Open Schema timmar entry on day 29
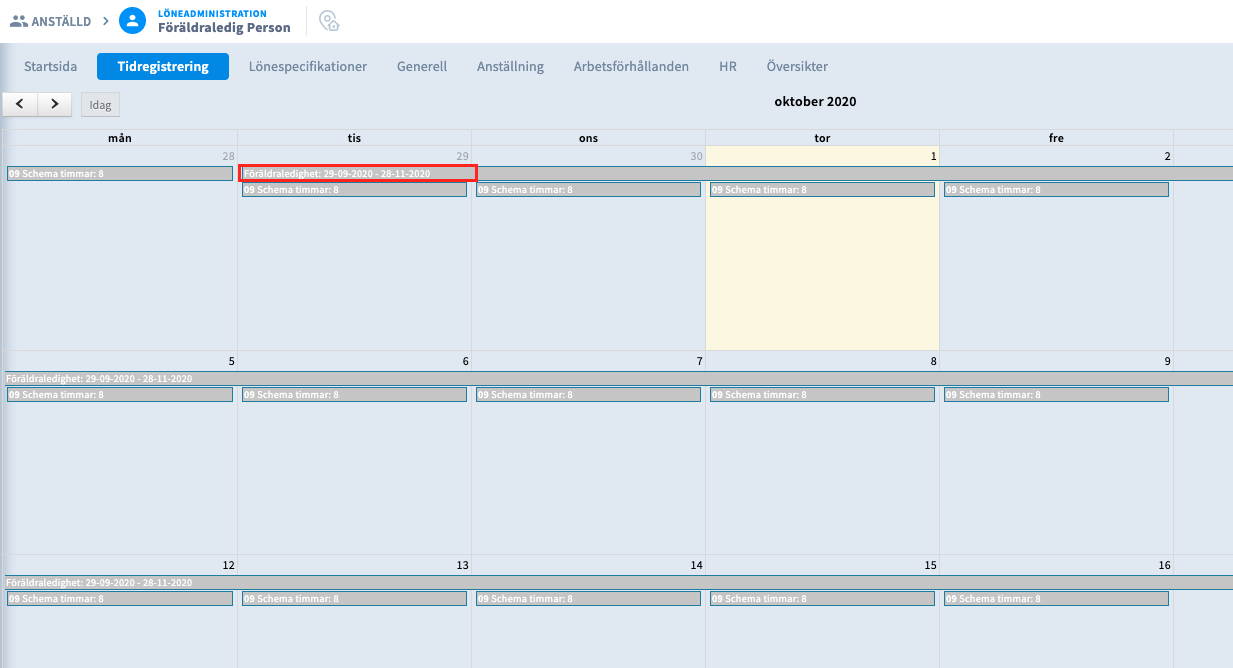Image resolution: width=1233 pixels, height=668 pixels. (354, 189)
